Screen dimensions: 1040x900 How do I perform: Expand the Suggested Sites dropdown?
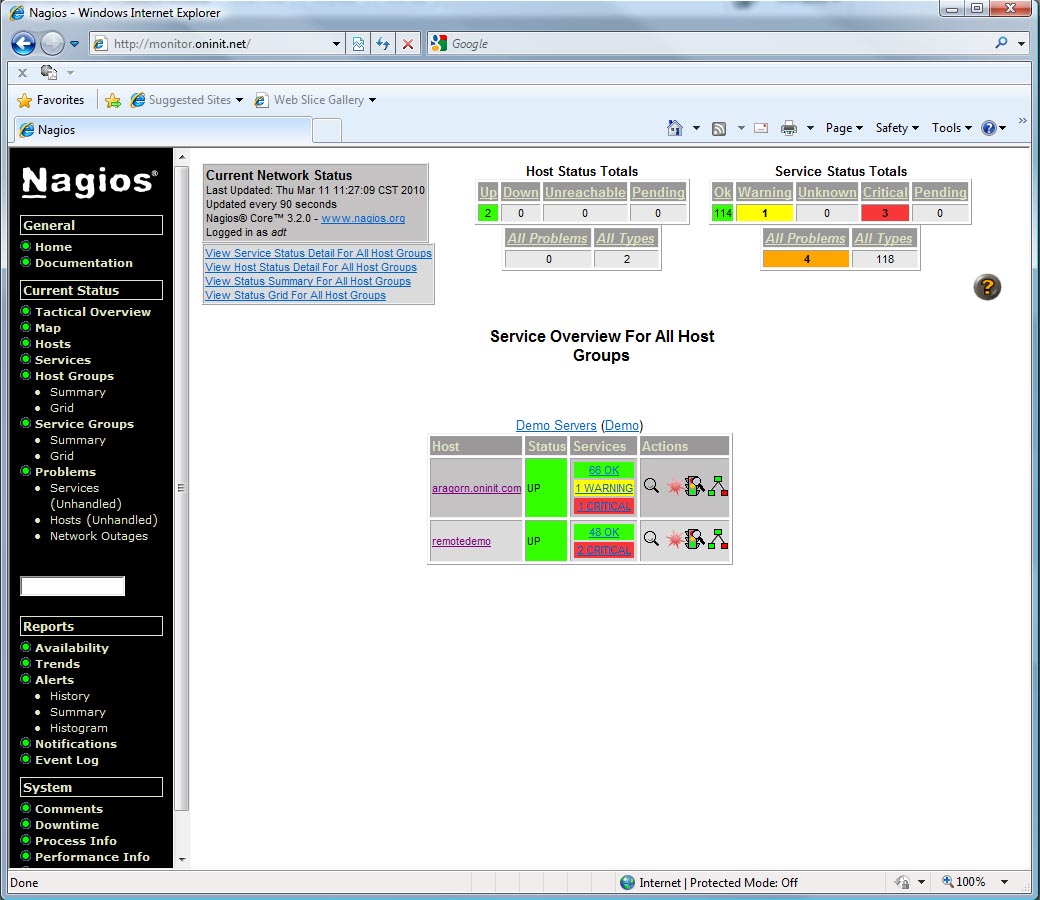pos(239,100)
